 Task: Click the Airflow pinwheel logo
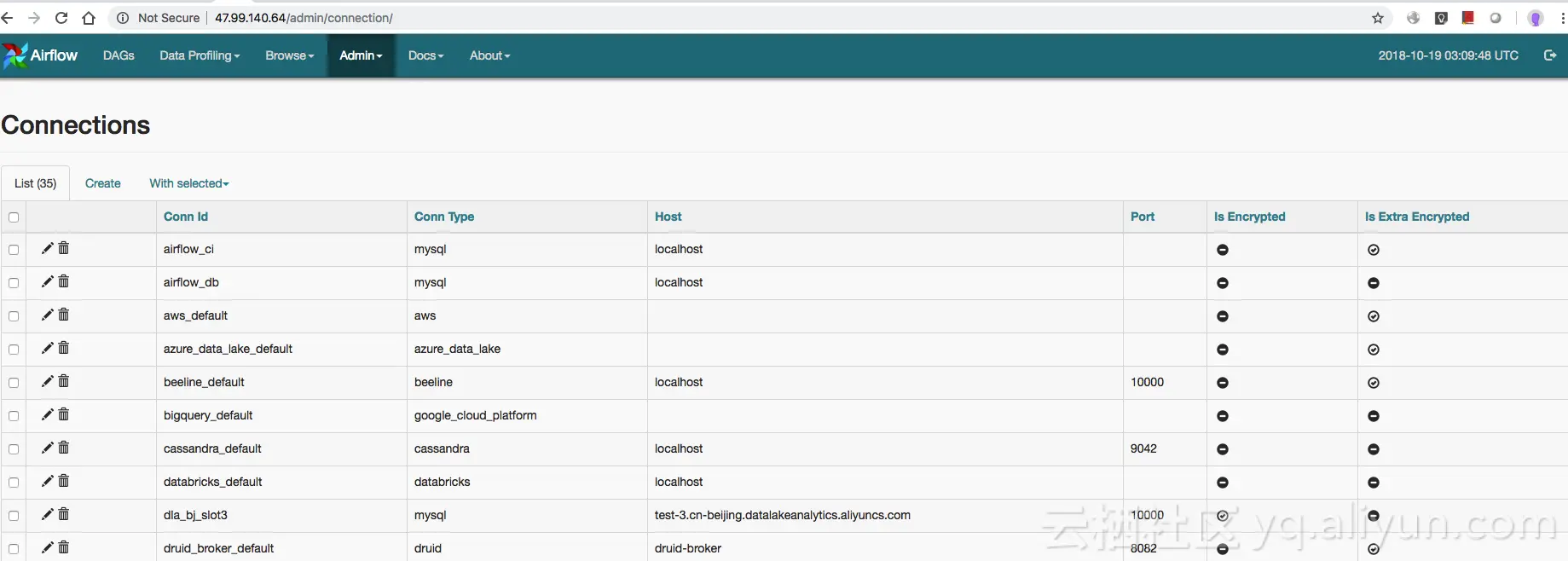point(15,55)
